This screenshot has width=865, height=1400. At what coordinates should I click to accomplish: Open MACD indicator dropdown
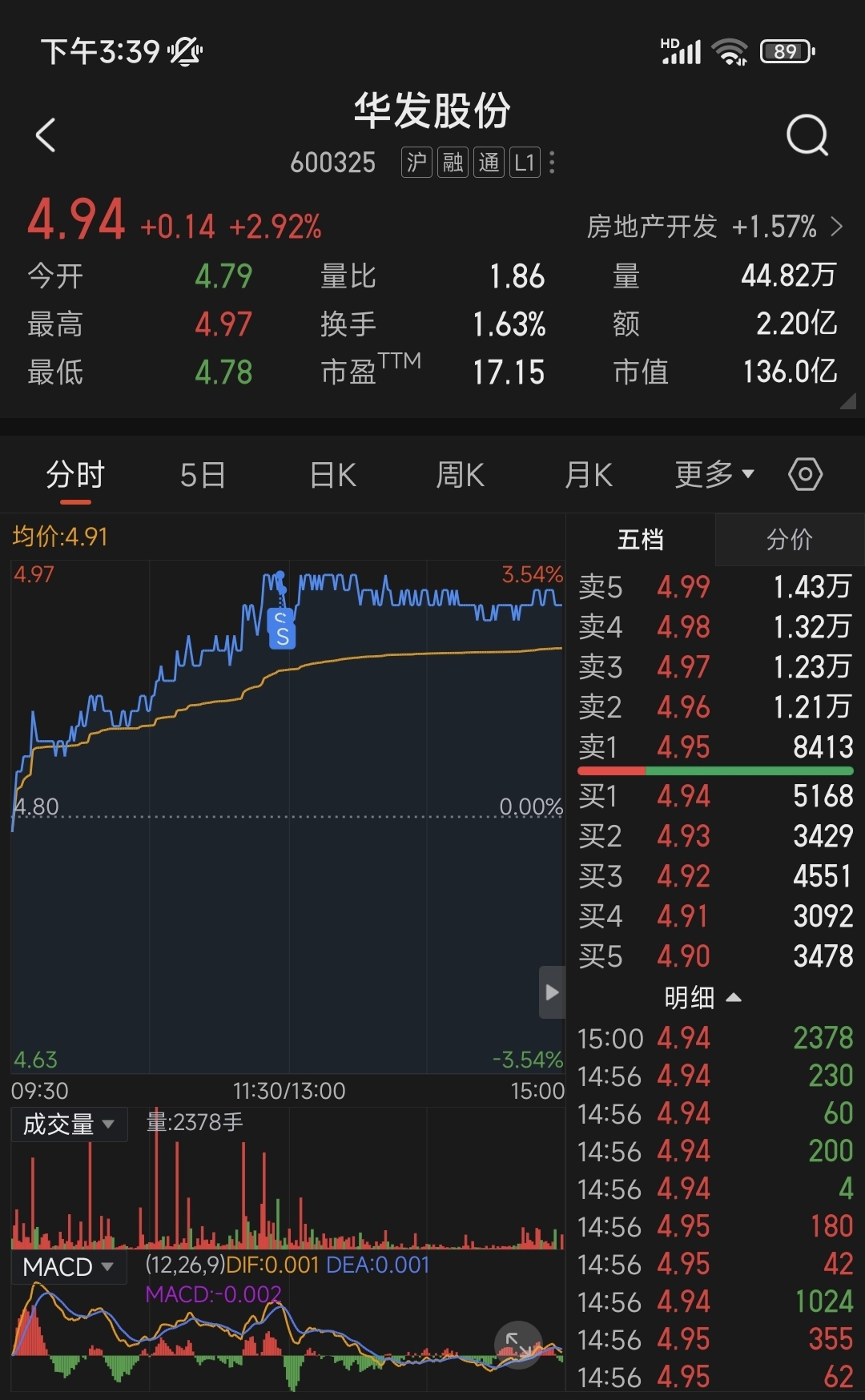69,1267
